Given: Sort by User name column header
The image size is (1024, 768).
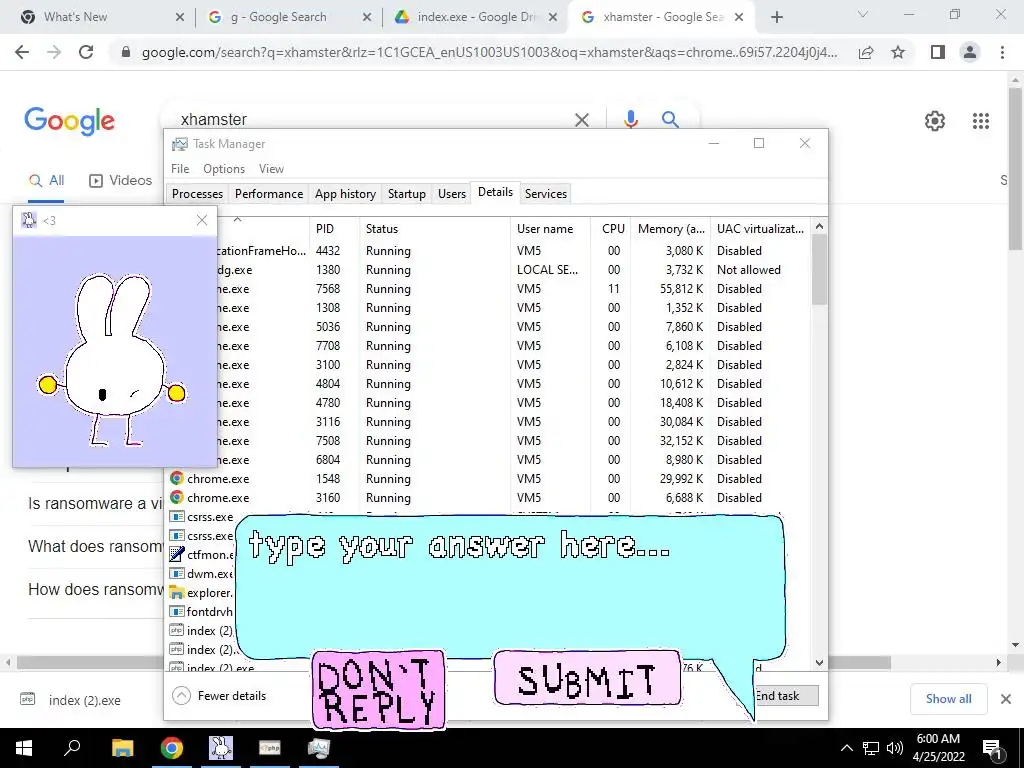Looking at the screenshot, I should point(551,229).
